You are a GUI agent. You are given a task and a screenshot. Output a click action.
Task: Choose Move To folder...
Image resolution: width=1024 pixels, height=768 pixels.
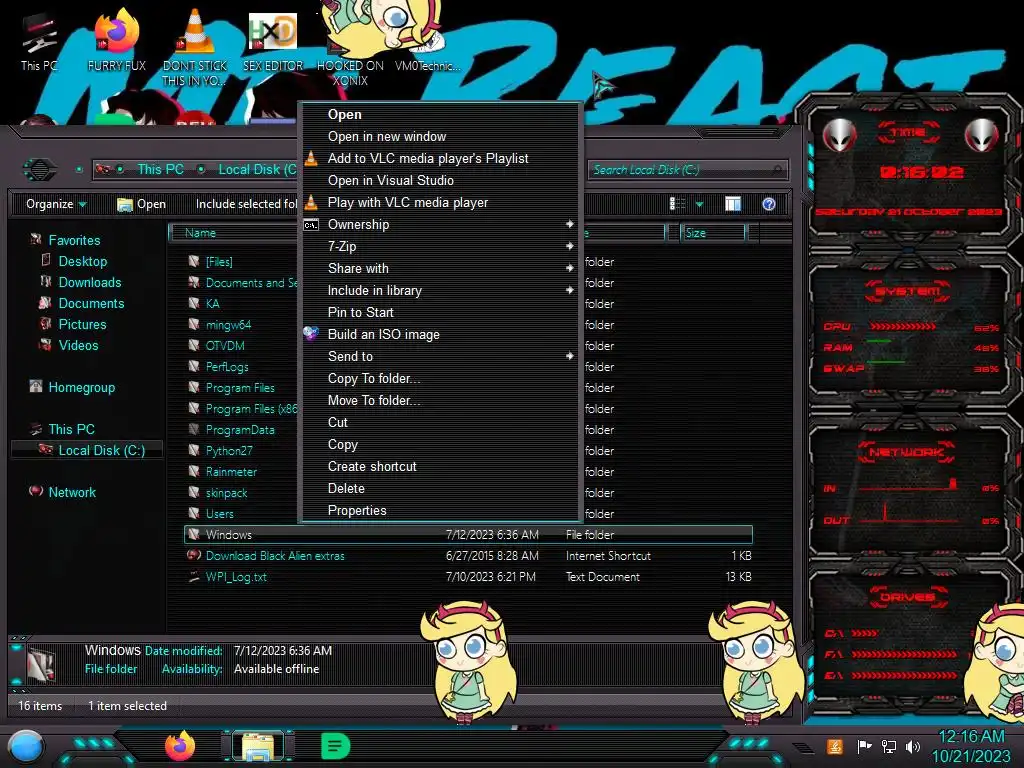(440, 400)
